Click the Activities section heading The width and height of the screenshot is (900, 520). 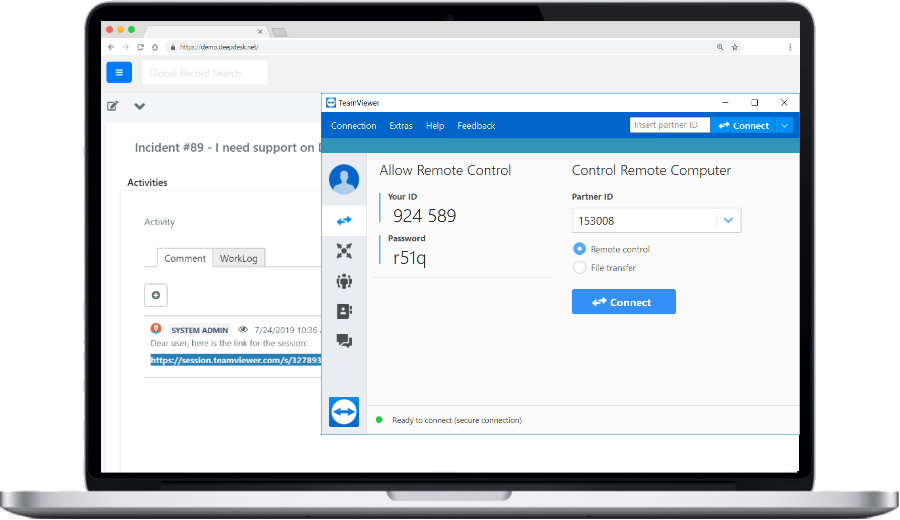(x=147, y=183)
